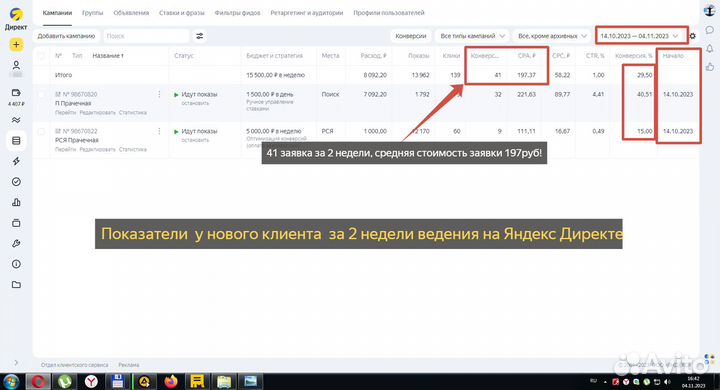Open the Отдел клиентского сервиса footer link
Viewport: 720px width, 390px height.
coord(74,365)
